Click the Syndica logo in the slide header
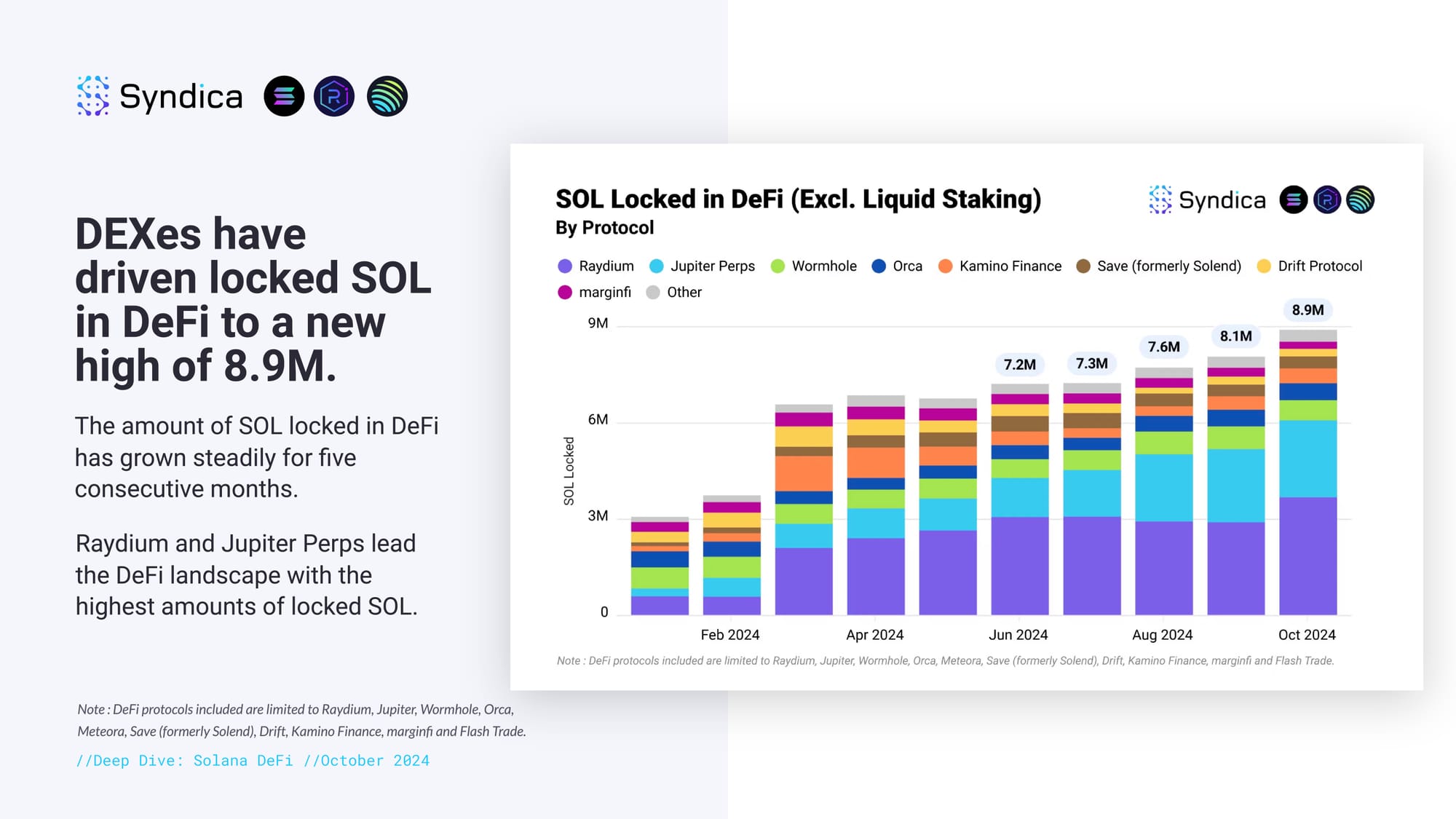This screenshot has height=819, width=1456. pyautogui.click(x=159, y=96)
